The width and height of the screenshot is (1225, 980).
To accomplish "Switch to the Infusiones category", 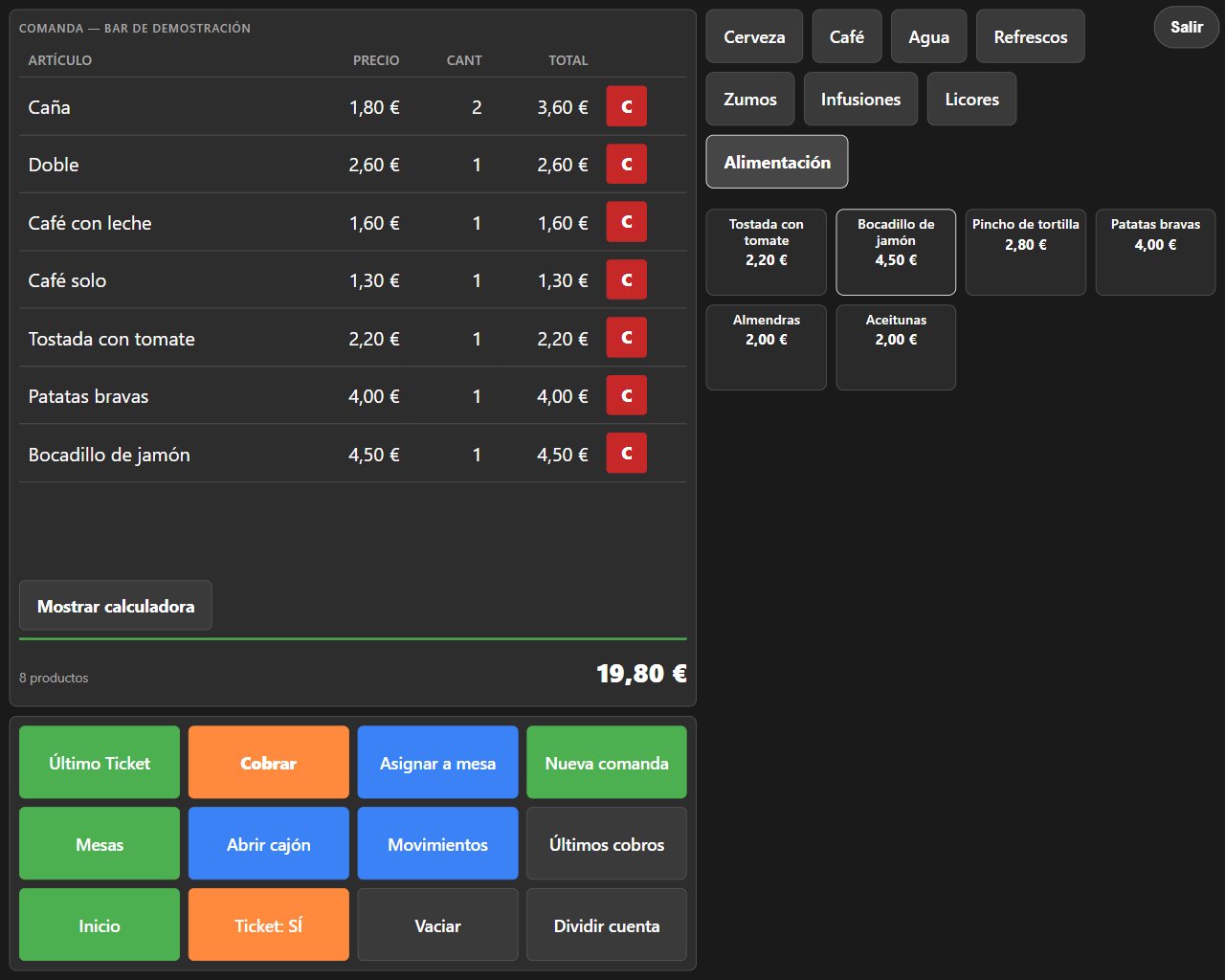I will pyautogui.click(x=860, y=99).
